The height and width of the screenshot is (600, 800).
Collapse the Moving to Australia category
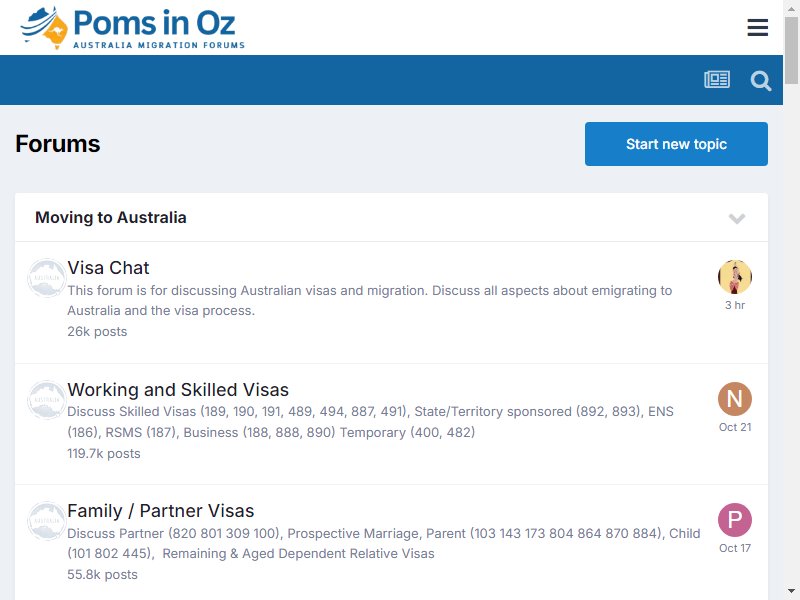(737, 218)
